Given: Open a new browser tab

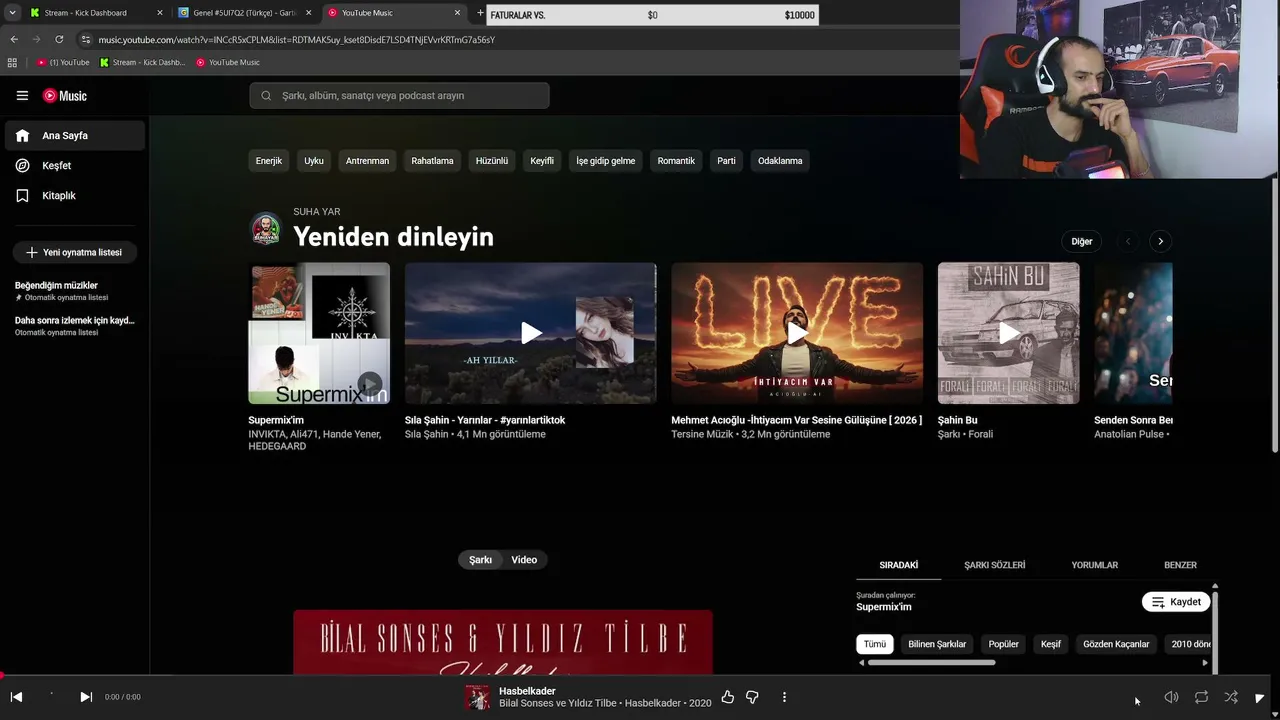Looking at the screenshot, I should pyautogui.click(x=480, y=13).
